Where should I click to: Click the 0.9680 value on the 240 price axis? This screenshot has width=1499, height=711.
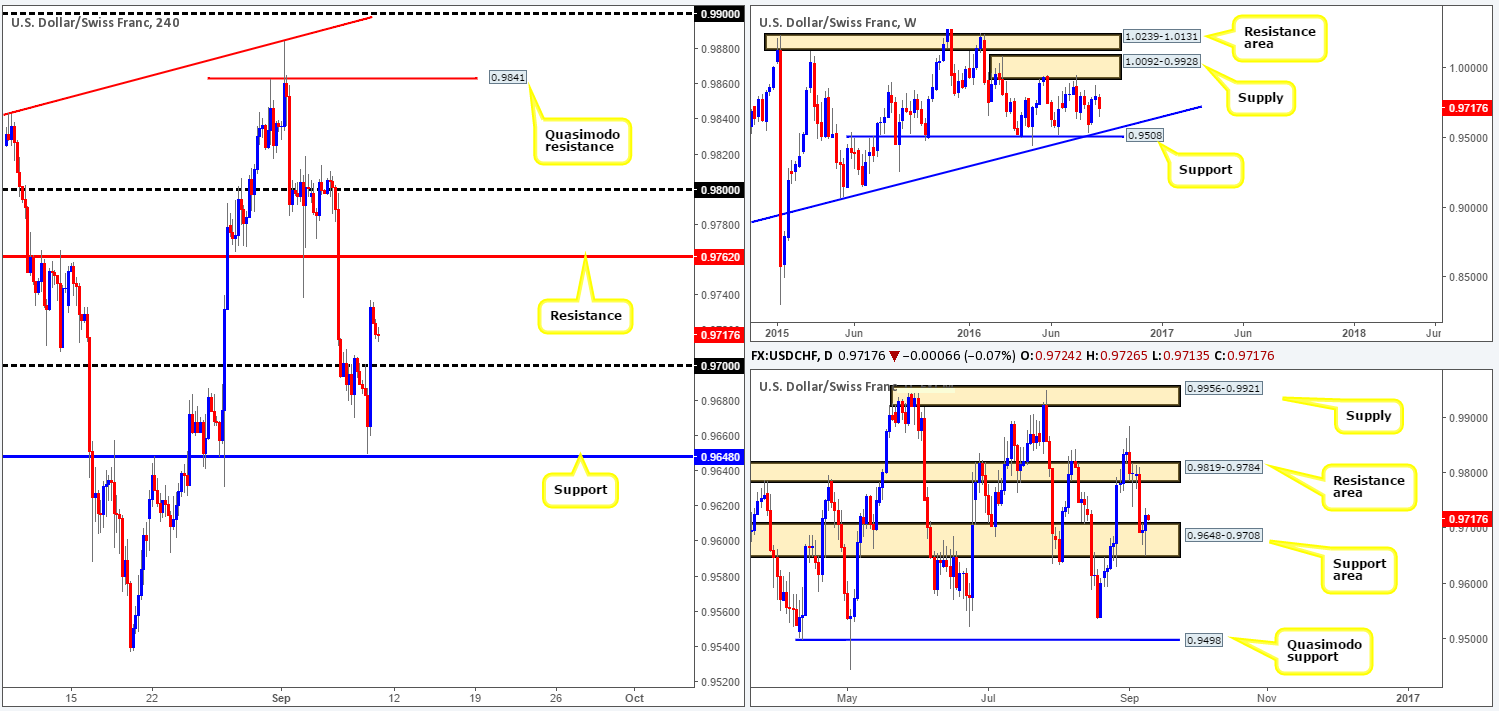pyautogui.click(x=720, y=401)
